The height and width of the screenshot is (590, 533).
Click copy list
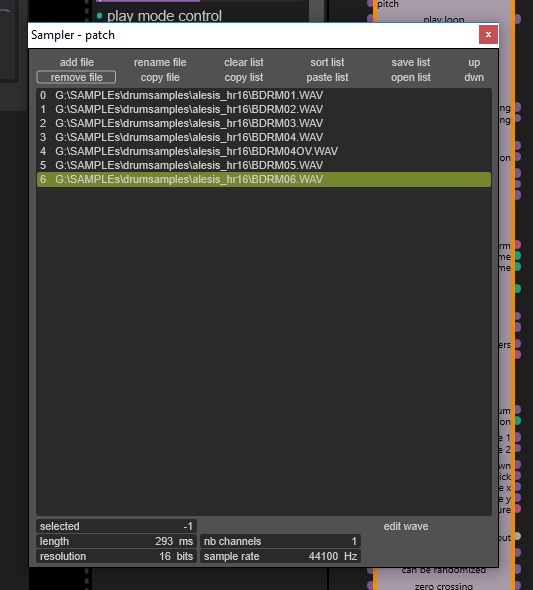click(244, 77)
